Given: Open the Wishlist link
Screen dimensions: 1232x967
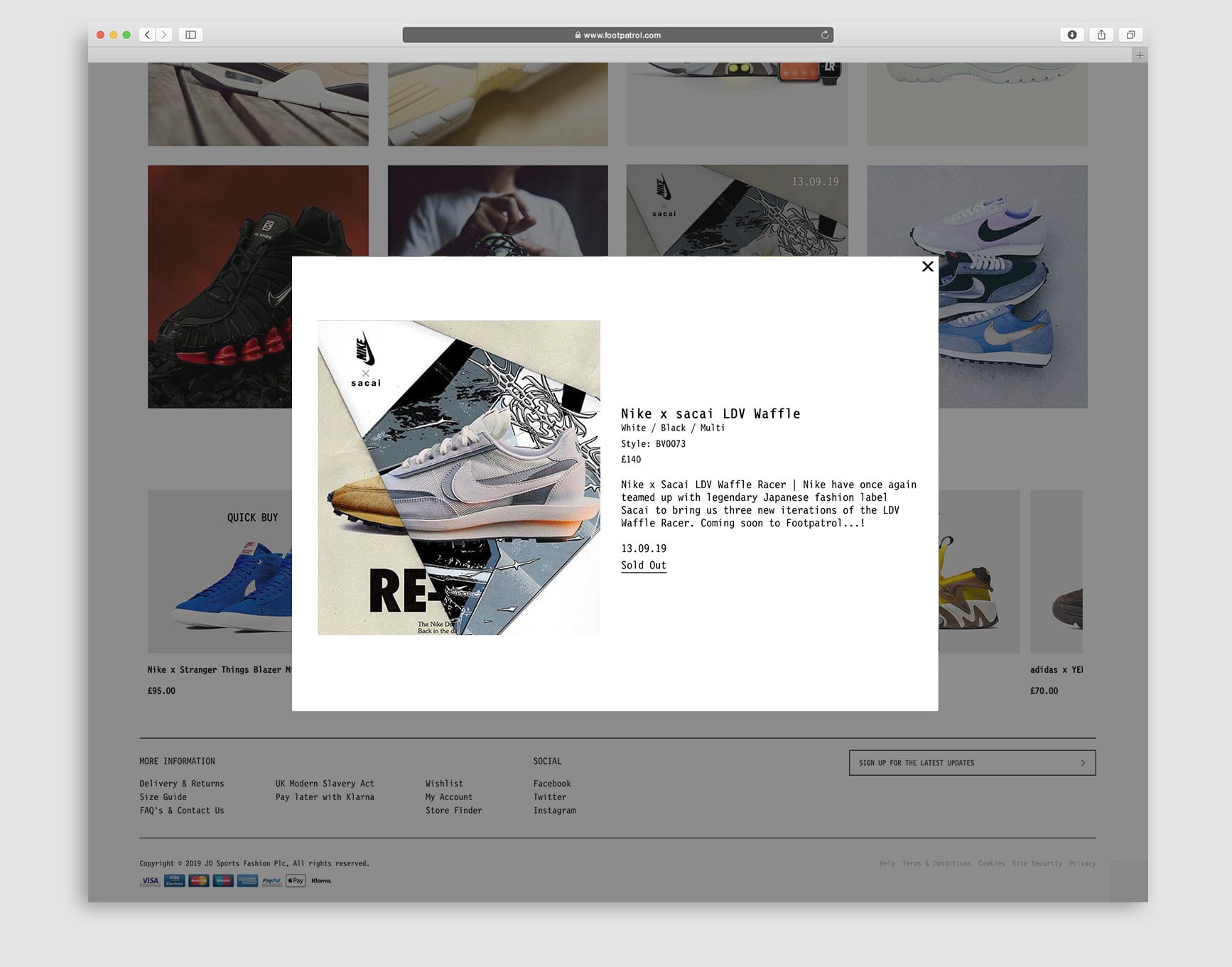Looking at the screenshot, I should click(x=444, y=784).
